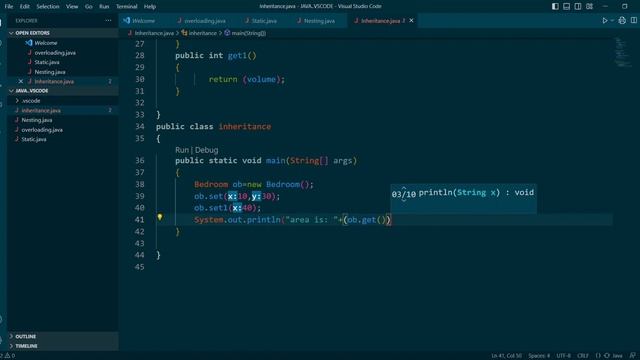Open the Edit menu
Viewport: 640px width, 360px height.
tap(24, 7)
